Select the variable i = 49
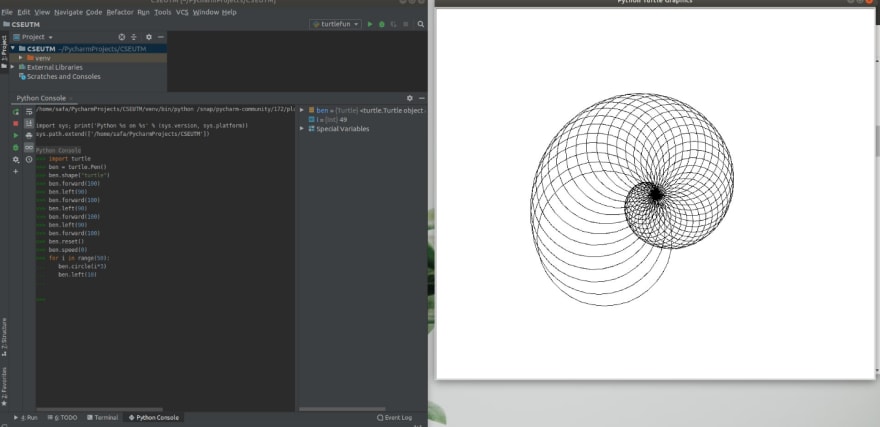This screenshot has height=427, width=880. 328,120
